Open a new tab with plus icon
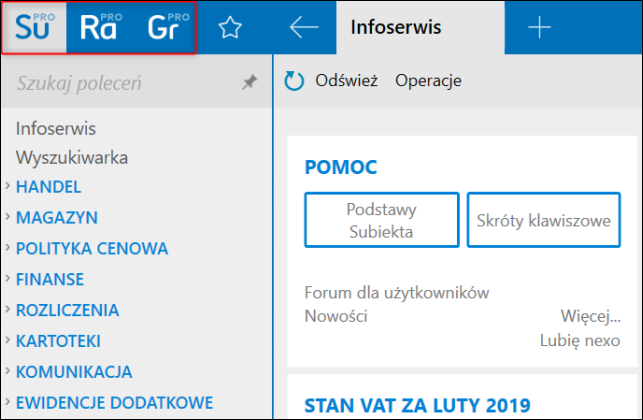 539,28
